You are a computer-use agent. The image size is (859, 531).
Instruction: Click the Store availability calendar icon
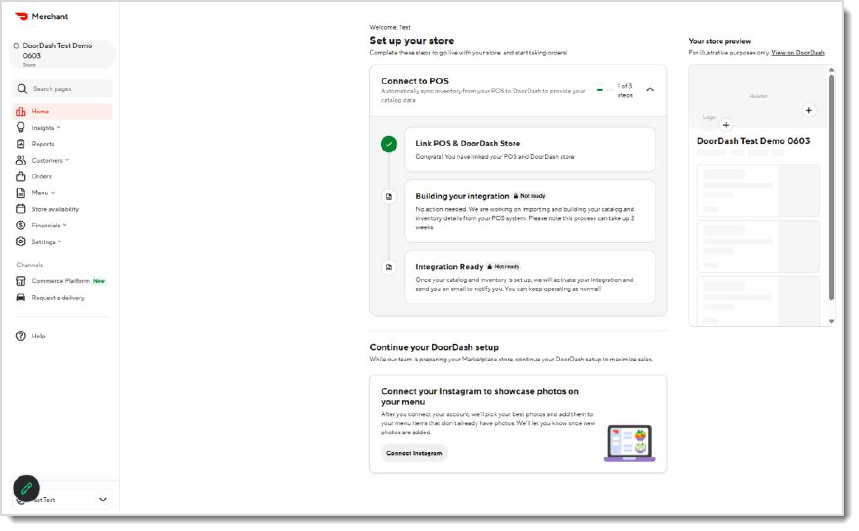[x=21, y=209]
